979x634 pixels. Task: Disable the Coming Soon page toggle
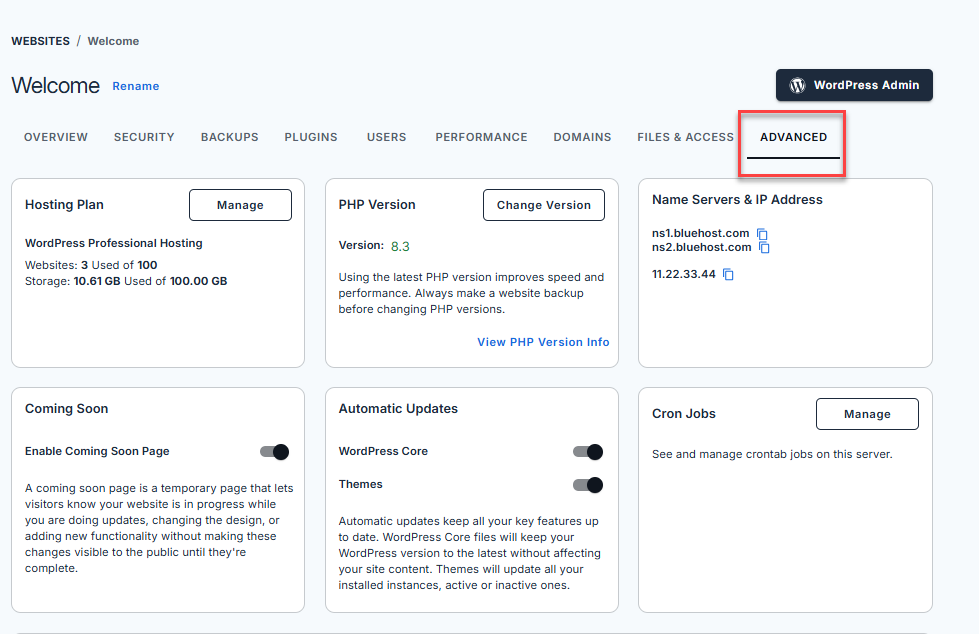274,451
